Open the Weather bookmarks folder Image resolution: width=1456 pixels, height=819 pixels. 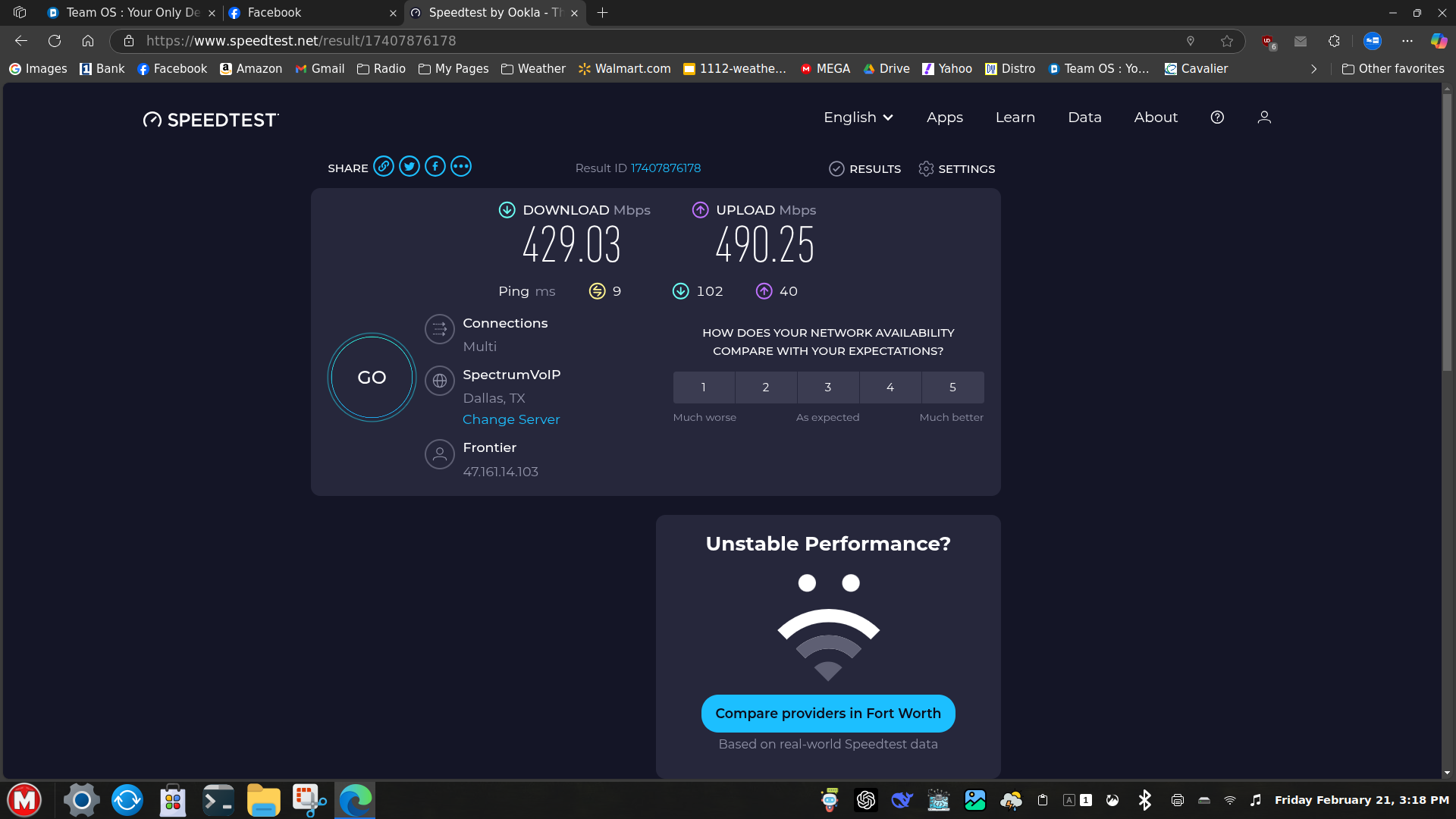(533, 69)
